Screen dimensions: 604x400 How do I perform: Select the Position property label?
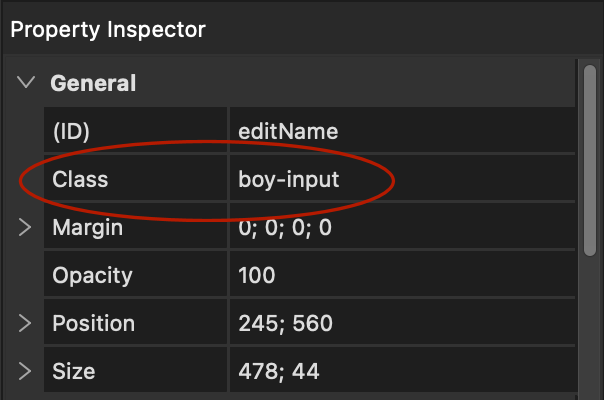pyautogui.click(x=93, y=324)
